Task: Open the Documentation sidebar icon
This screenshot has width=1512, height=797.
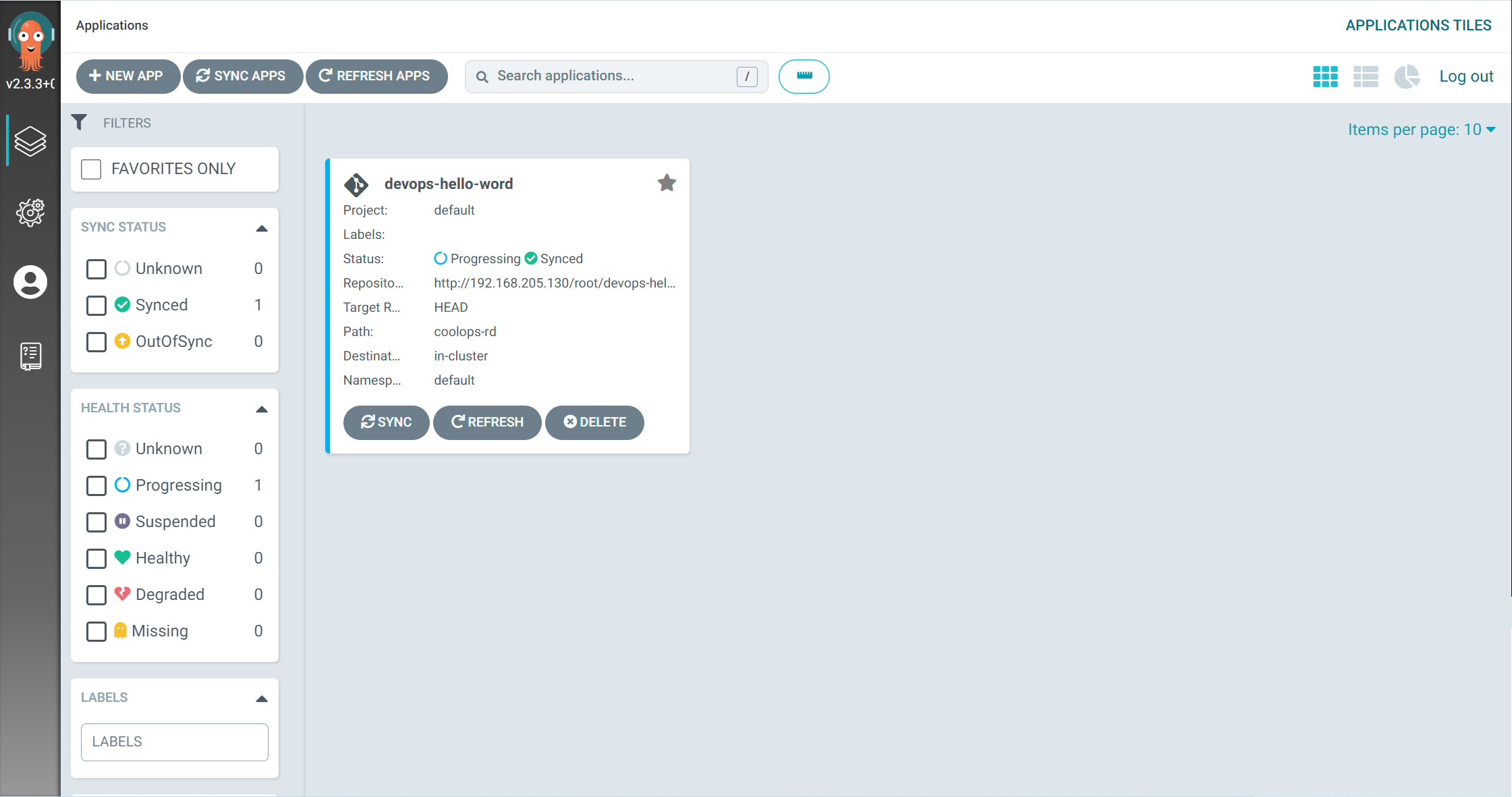Action: coord(30,356)
